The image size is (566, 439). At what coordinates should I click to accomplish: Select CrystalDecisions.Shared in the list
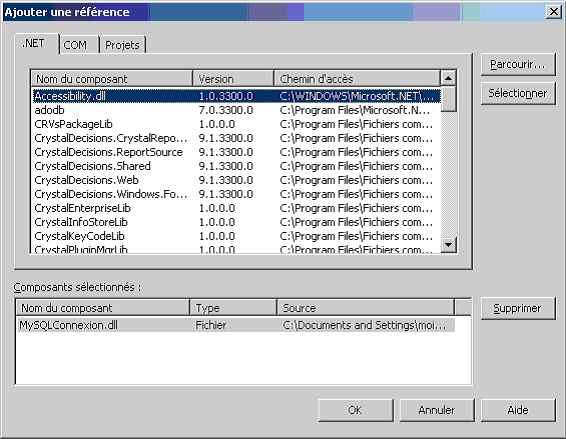[x=236, y=166]
